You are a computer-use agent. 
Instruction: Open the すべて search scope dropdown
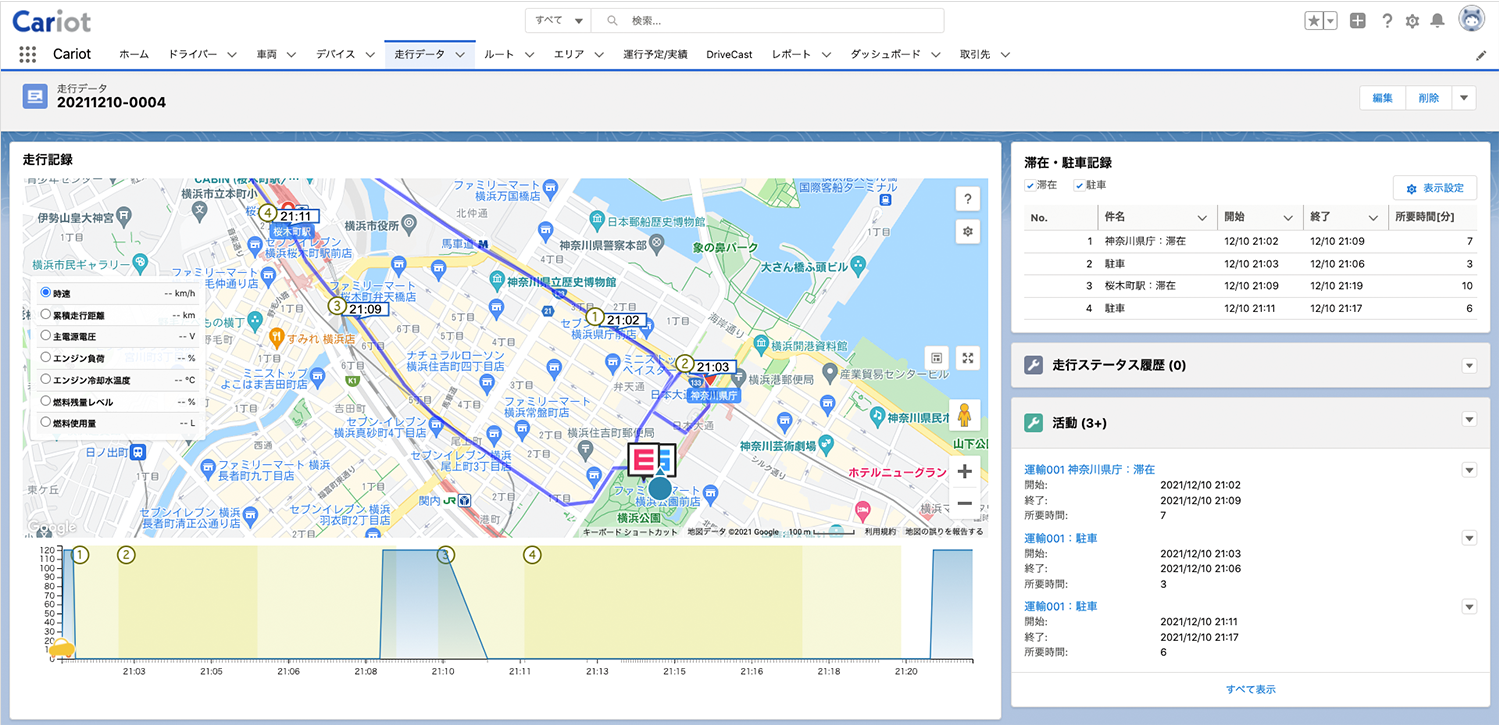point(559,21)
